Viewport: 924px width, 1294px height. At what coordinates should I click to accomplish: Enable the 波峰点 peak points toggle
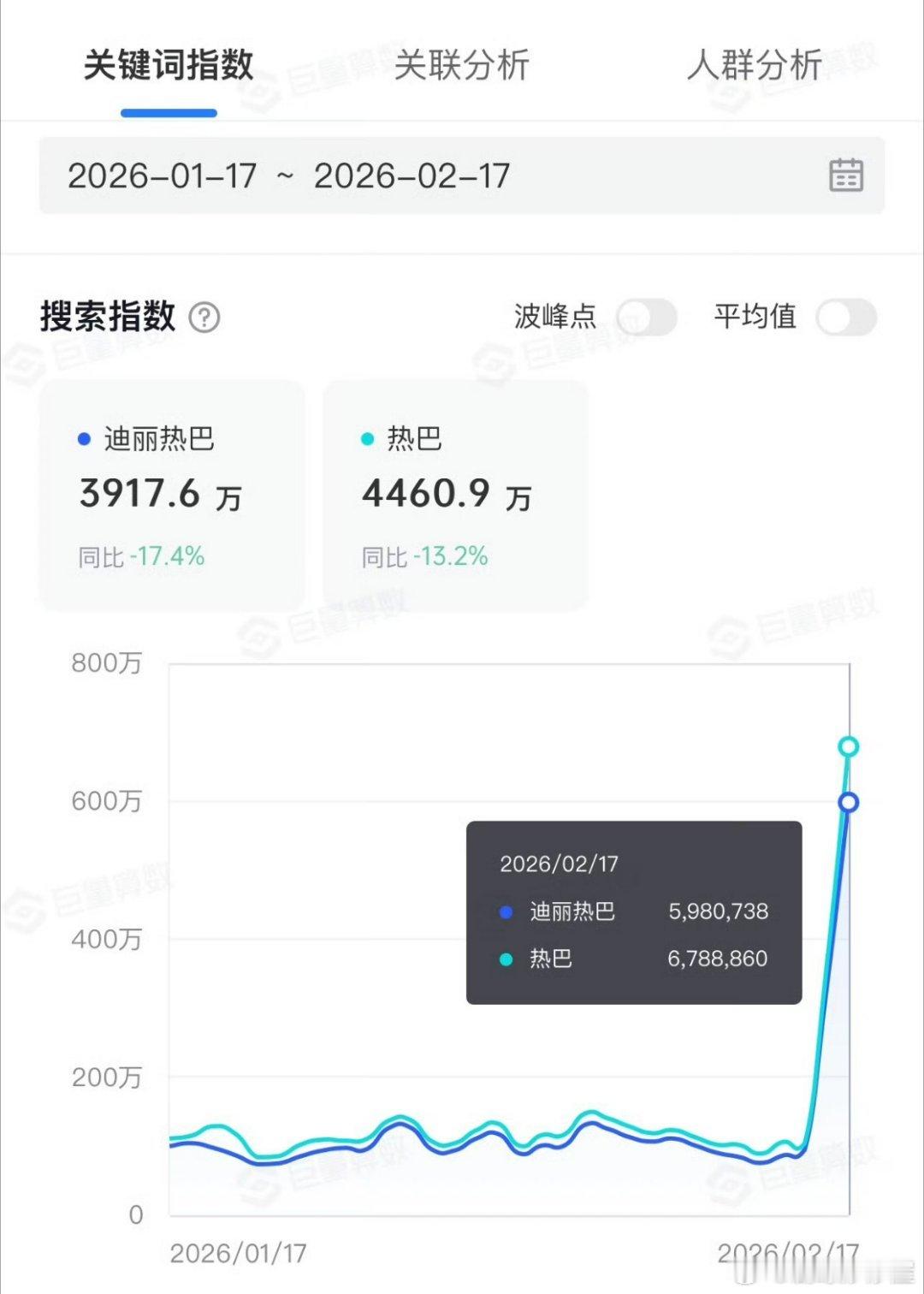646,318
